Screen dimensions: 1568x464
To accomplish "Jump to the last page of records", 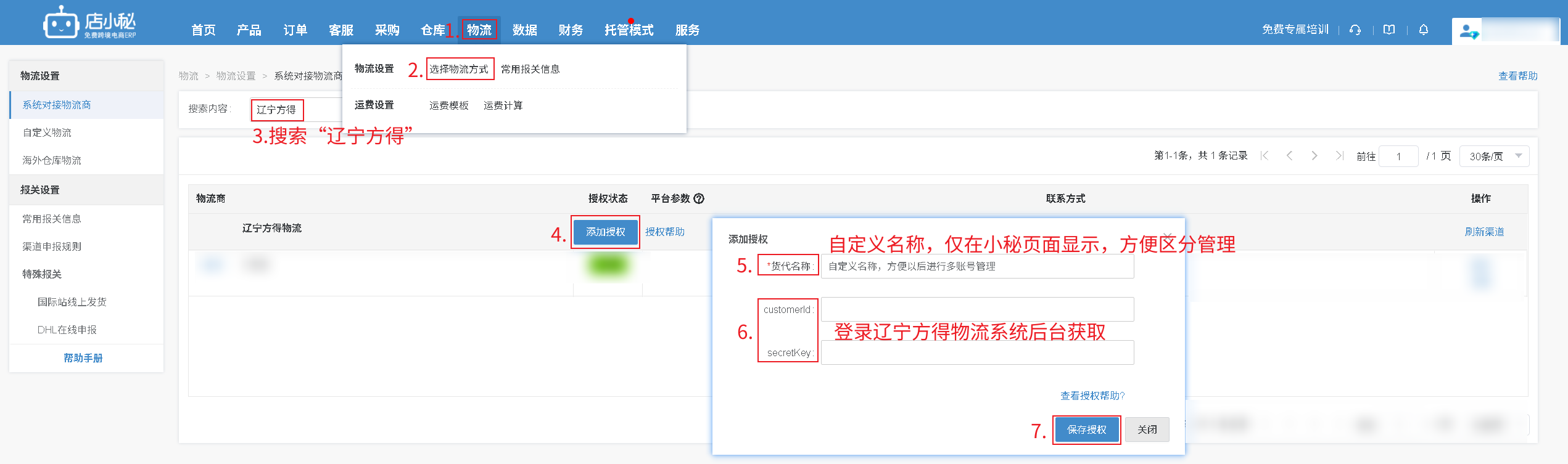I will coord(1339,156).
